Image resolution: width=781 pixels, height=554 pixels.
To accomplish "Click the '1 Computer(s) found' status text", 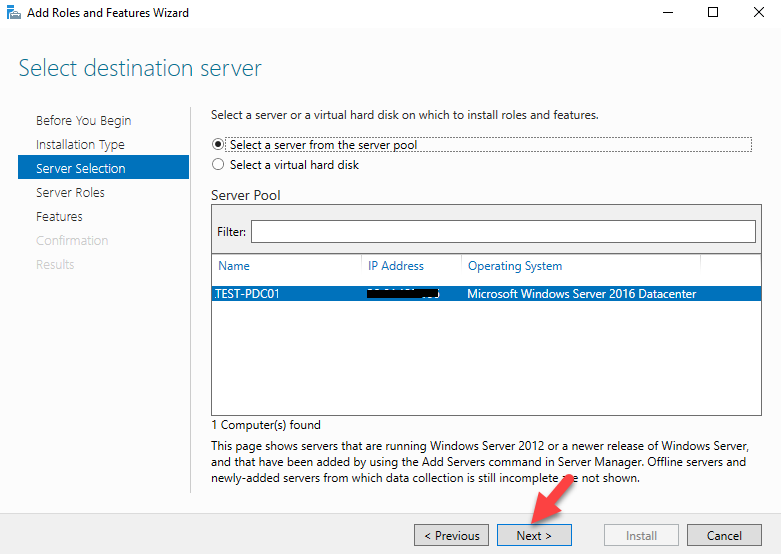I will point(265,424).
